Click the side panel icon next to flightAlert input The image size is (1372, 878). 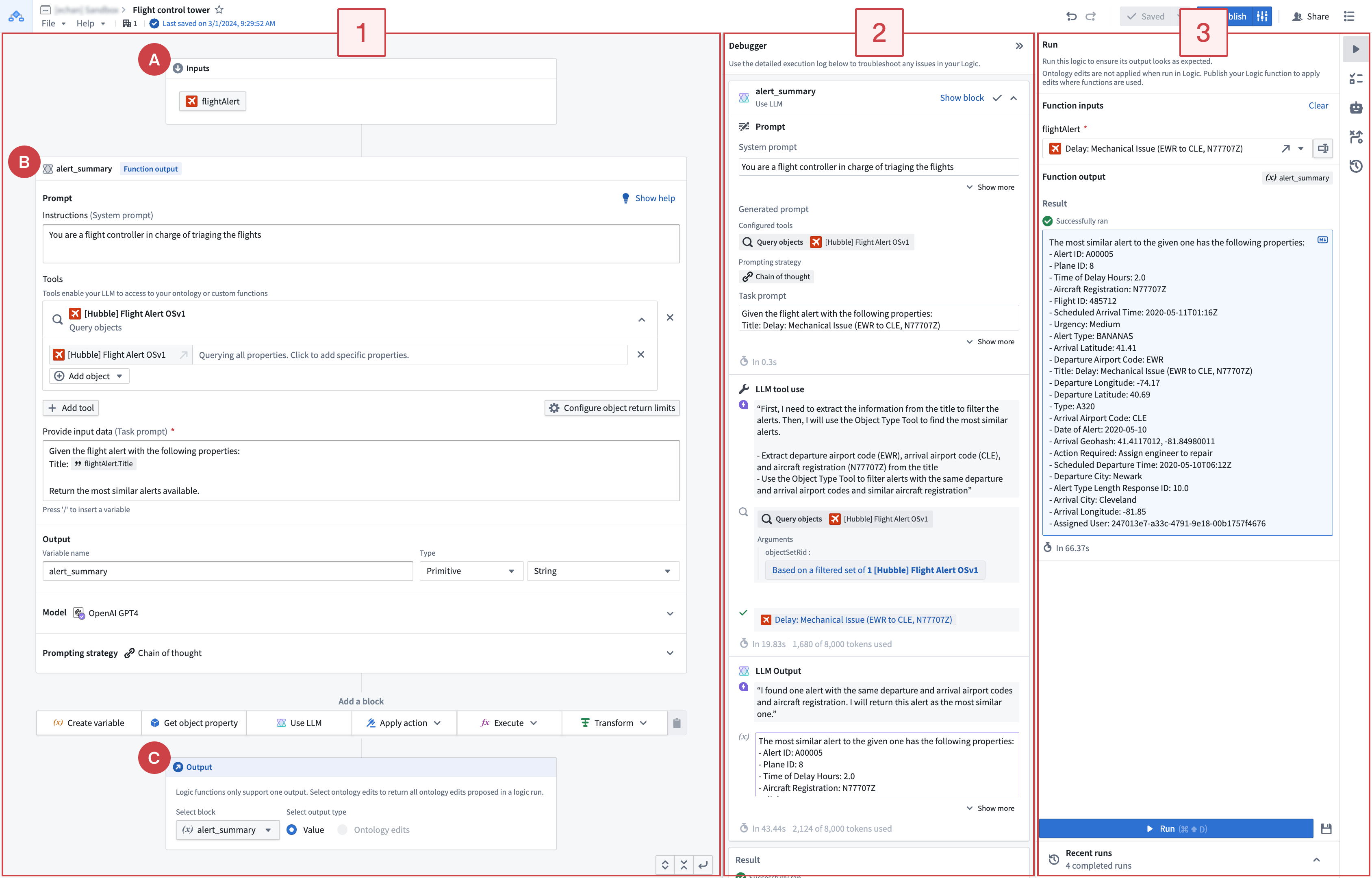[x=1323, y=149]
